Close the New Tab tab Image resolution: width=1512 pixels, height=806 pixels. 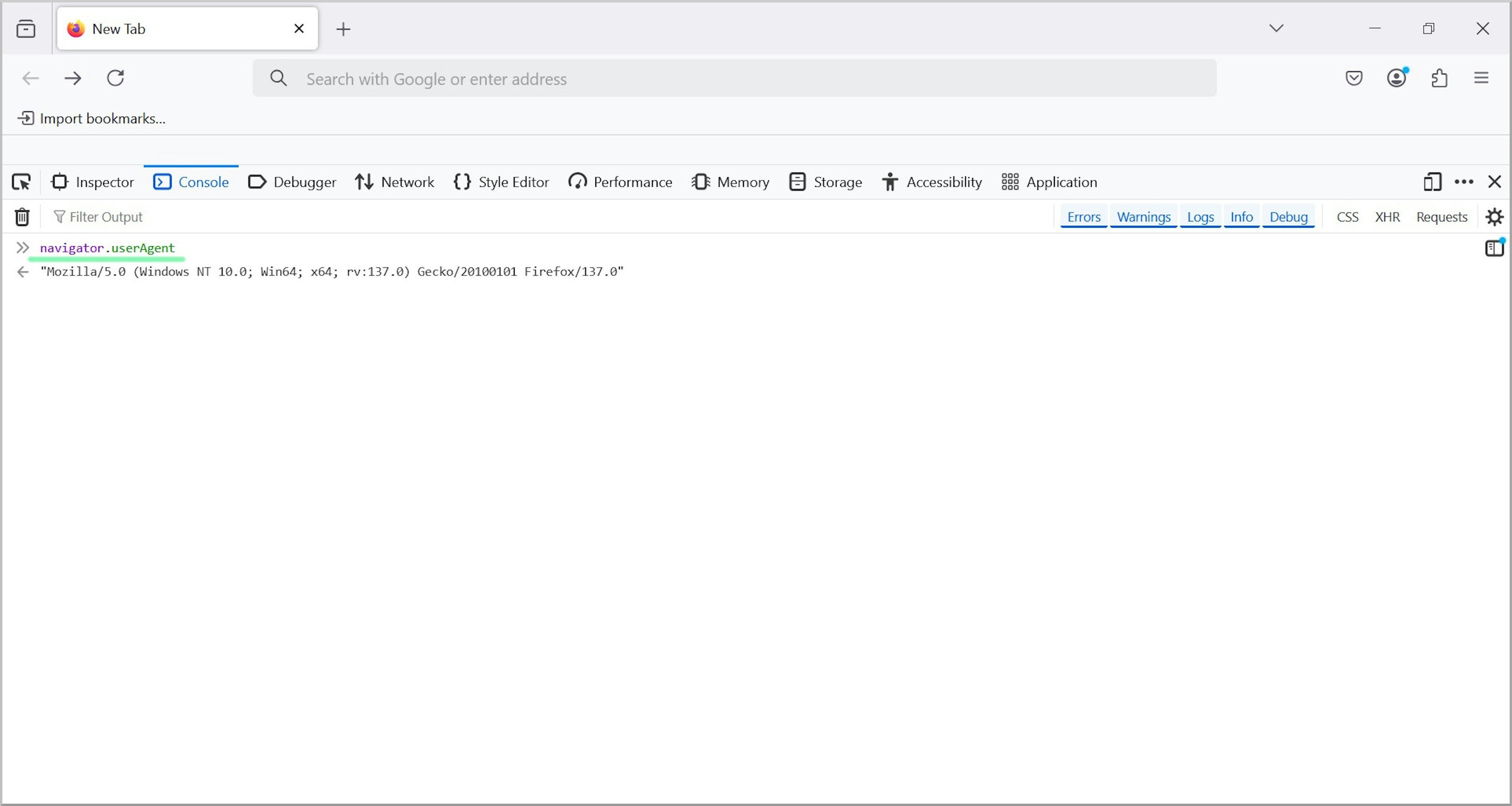pyautogui.click(x=299, y=28)
